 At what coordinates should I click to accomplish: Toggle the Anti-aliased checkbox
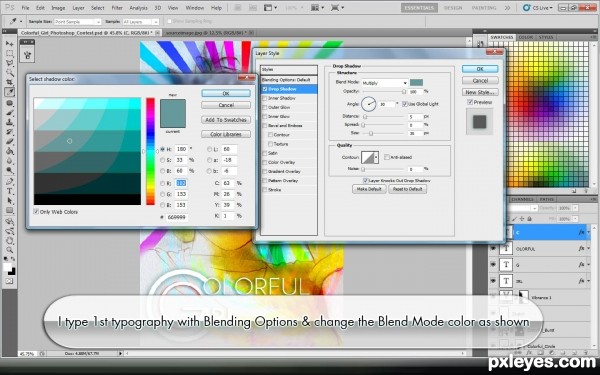pyautogui.click(x=387, y=157)
